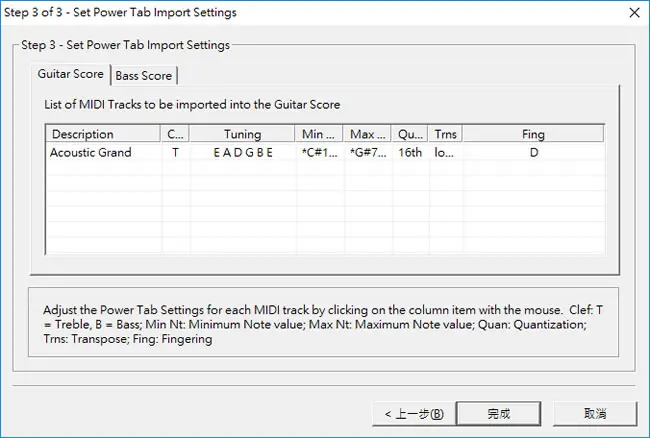Close the import settings dialog
Viewport: 650px width, 438px height.
click(634, 12)
